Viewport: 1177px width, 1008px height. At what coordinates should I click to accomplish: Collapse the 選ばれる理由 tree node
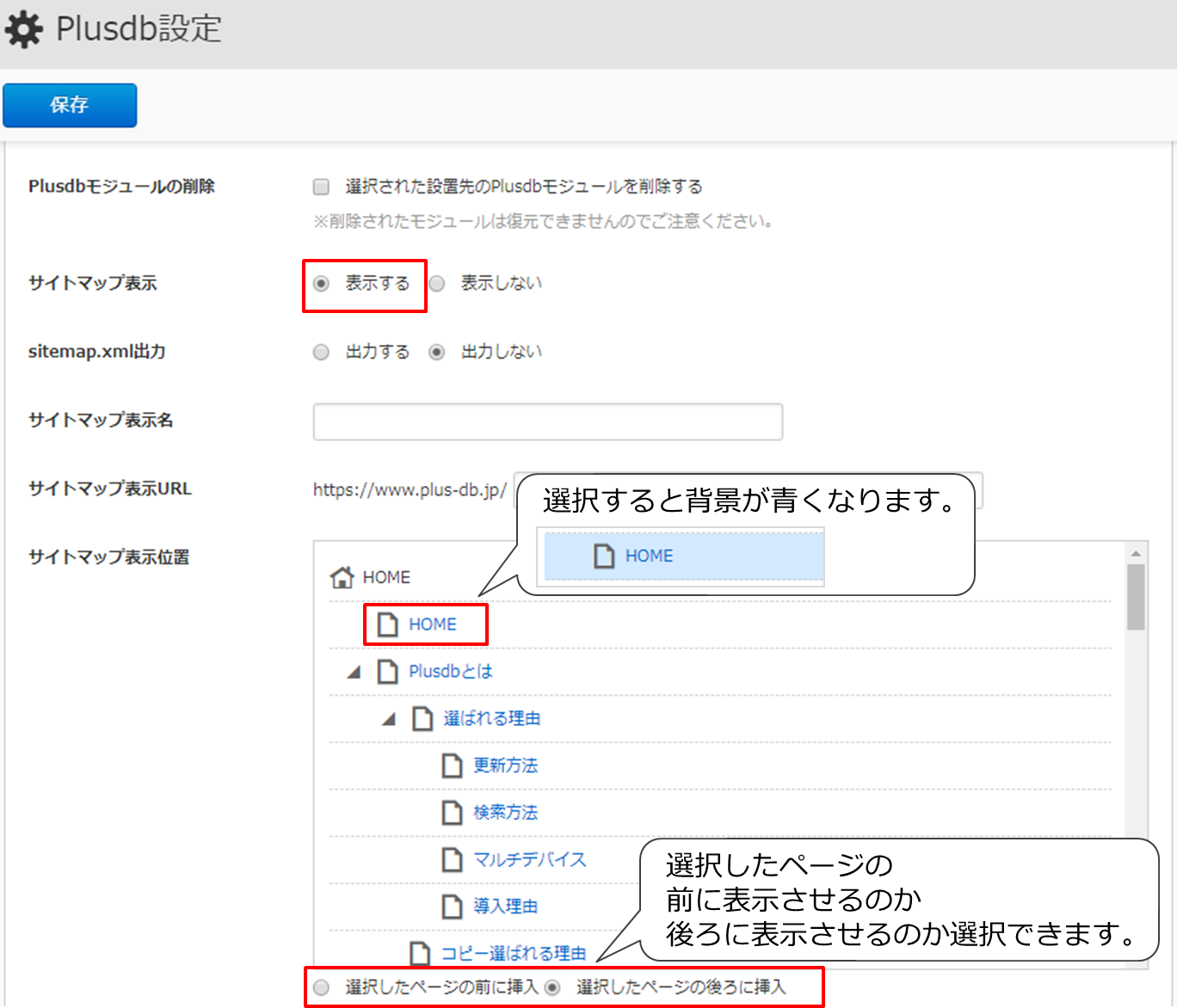pos(389,718)
